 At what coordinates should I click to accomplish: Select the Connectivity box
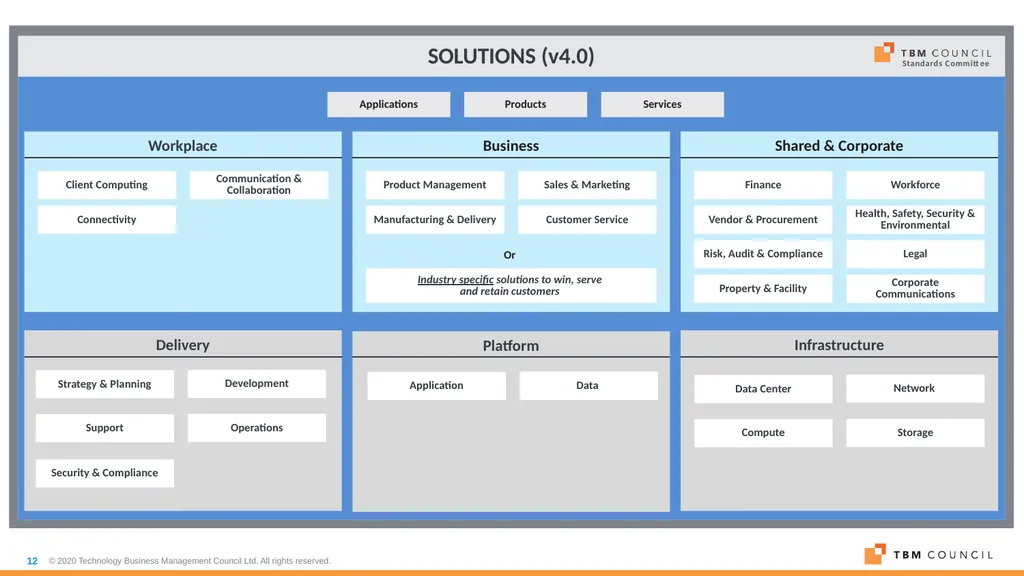tap(106, 219)
